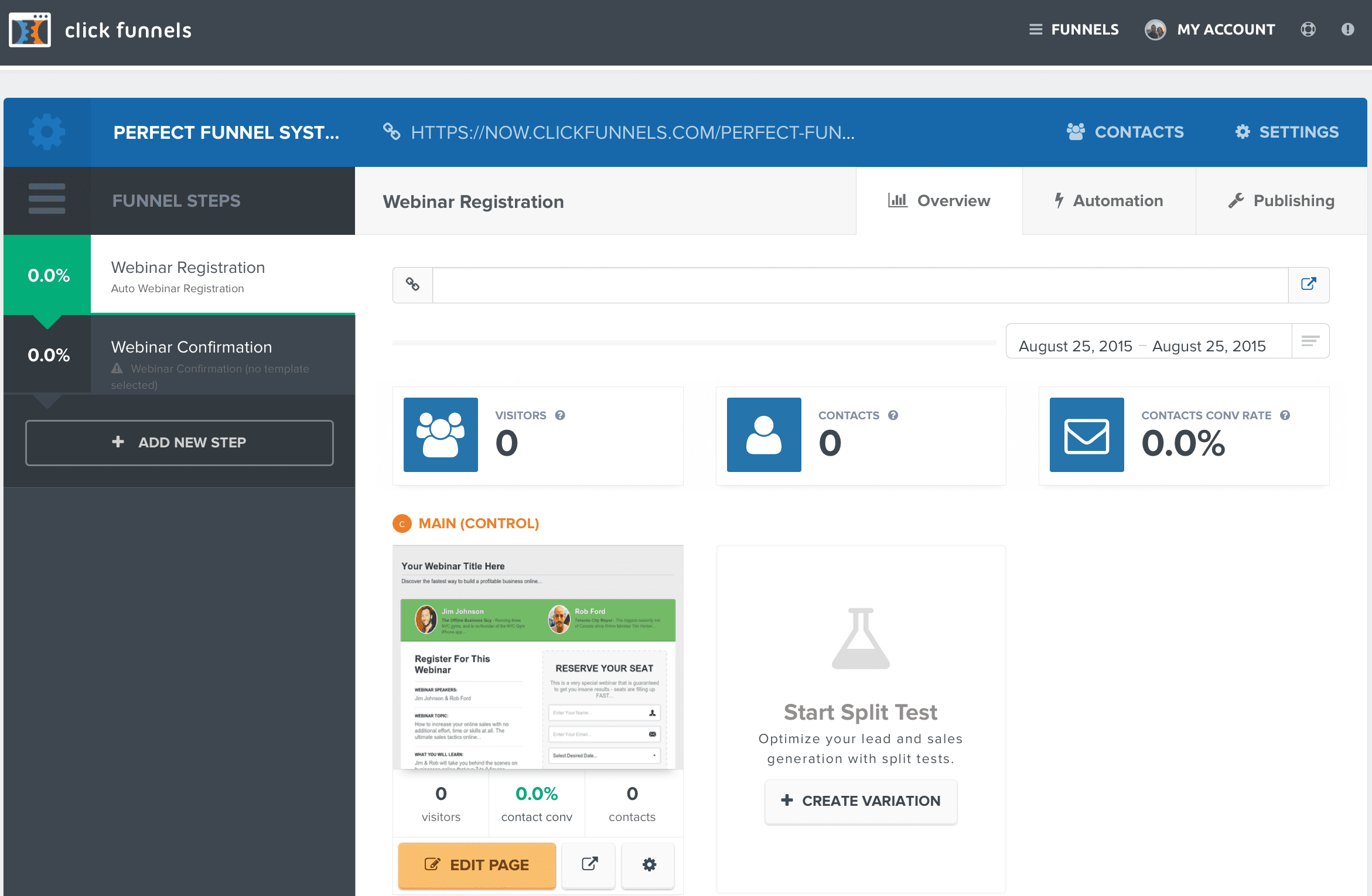This screenshot has width=1372, height=896.
Task: Click the Webinar Registration page heading
Action: (473, 202)
